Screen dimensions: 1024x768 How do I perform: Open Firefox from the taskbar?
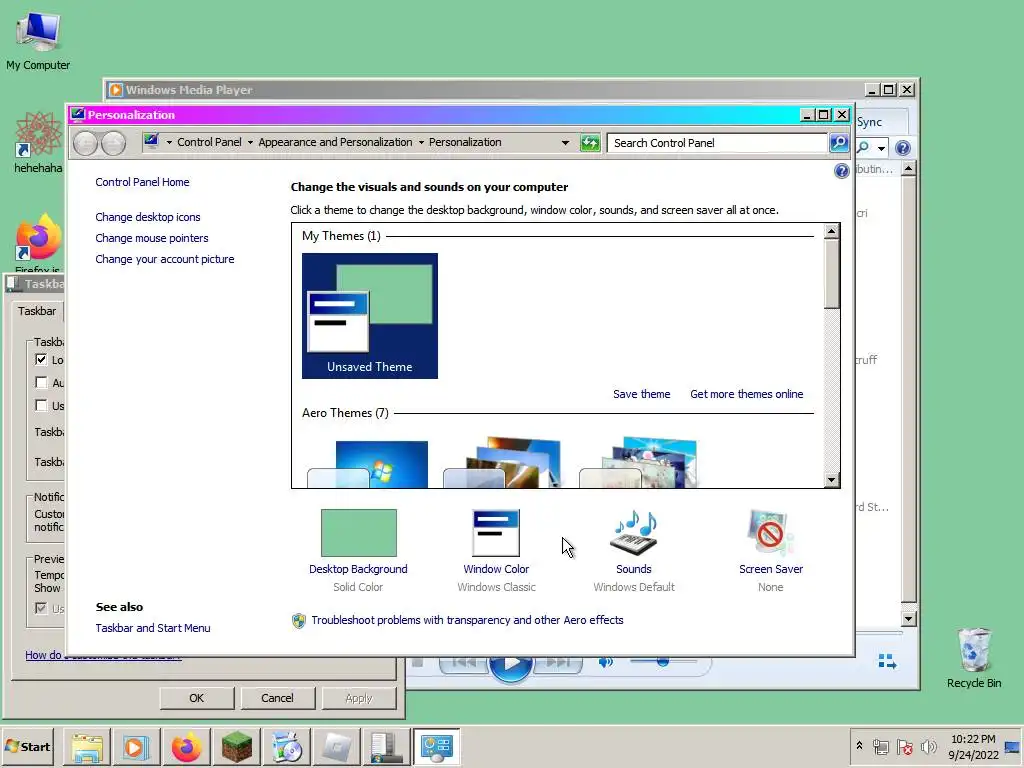click(186, 746)
